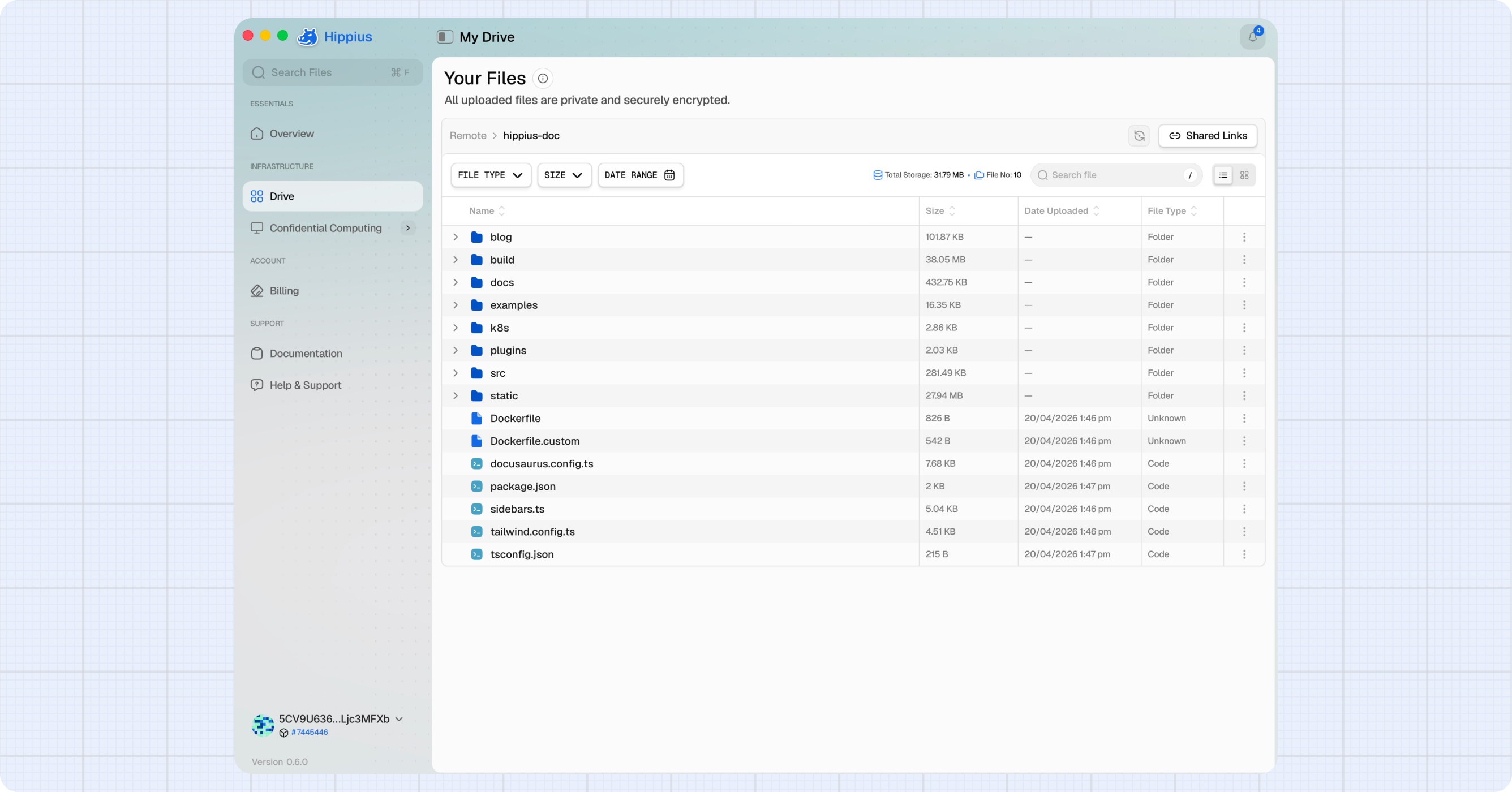Sort by Date Uploaded column
Screen dimensions: 1512x792
[x=1062, y=211]
